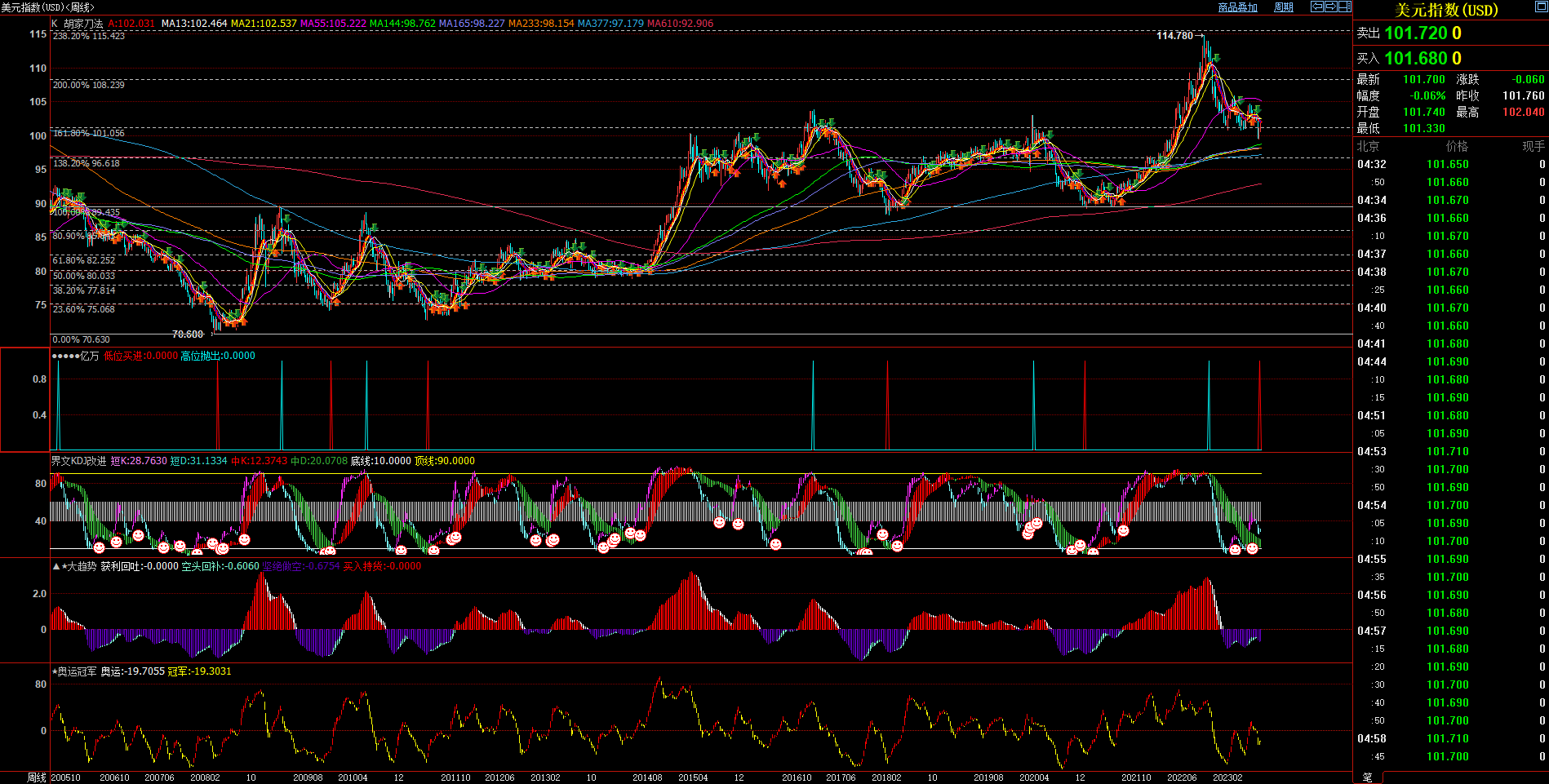
Task: Click the 胡家刀法 main indicator name
Action: click(x=83, y=24)
